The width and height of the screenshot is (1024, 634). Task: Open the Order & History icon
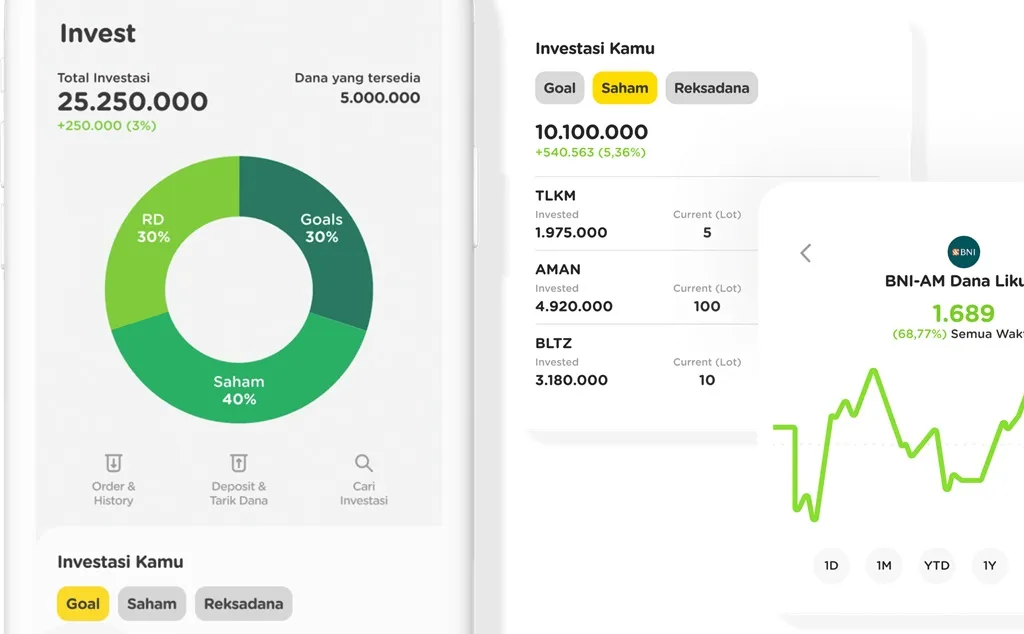[x=114, y=463]
